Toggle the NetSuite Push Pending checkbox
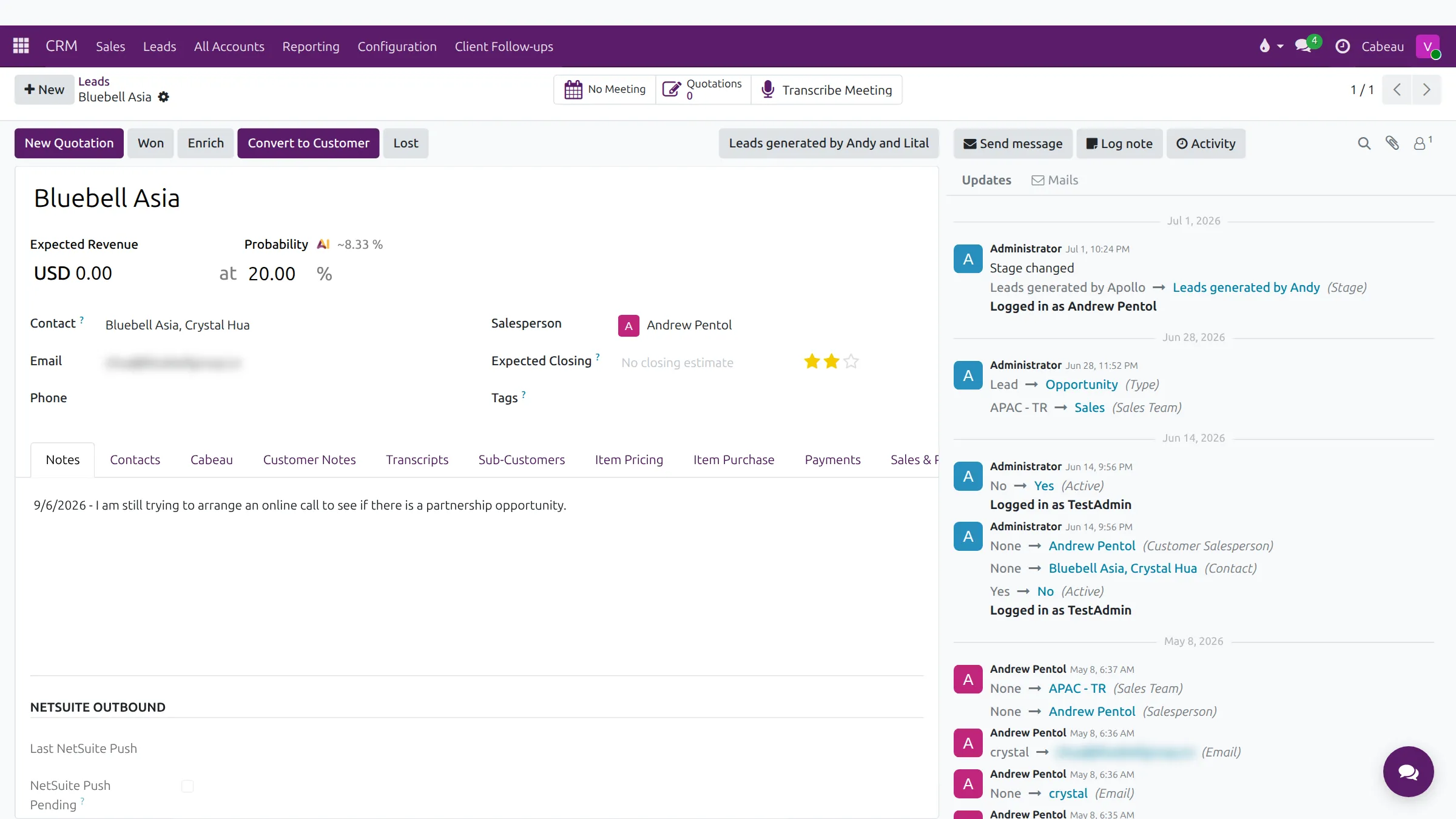This screenshot has width=1456, height=819. click(187, 786)
